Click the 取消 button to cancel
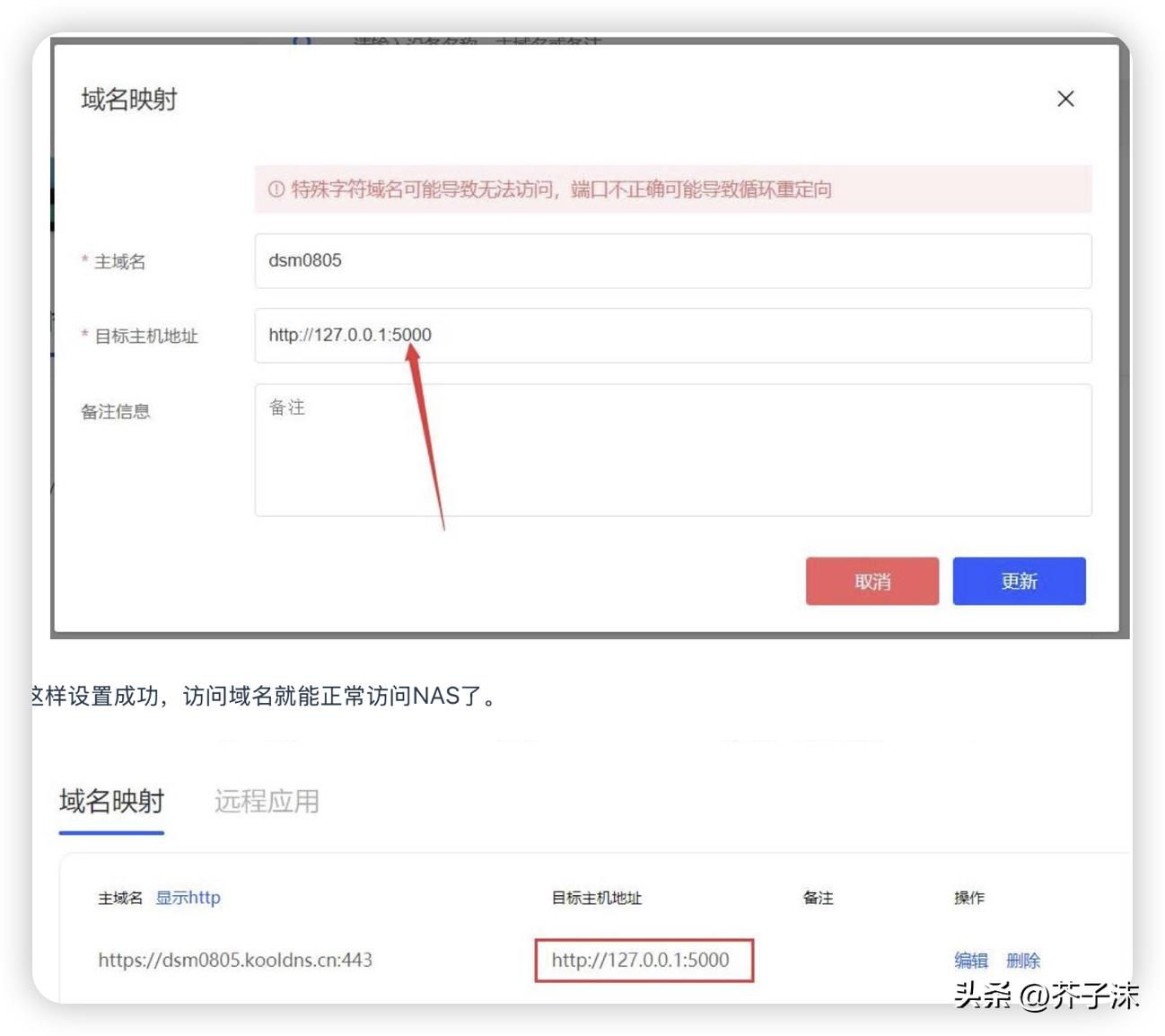The image size is (1165, 1036). pos(871,581)
